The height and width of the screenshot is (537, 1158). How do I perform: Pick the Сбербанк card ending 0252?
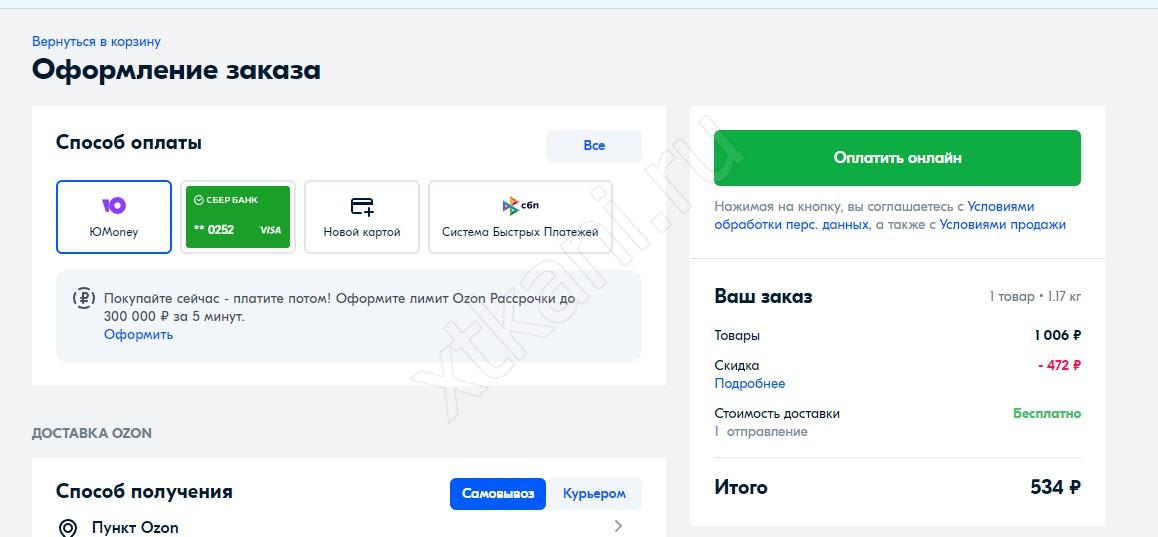point(238,216)
